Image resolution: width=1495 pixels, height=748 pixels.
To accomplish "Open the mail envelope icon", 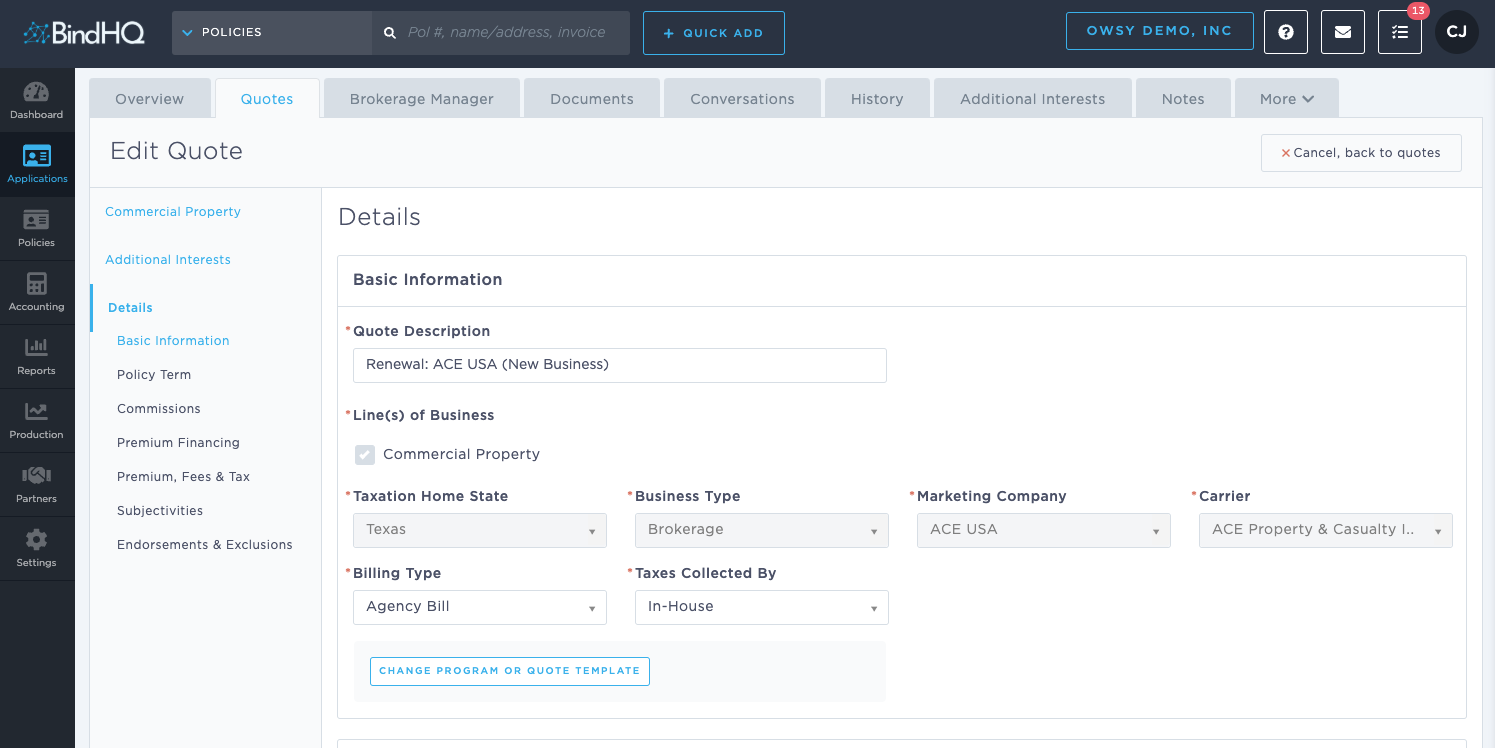I will click(1343, 32).
